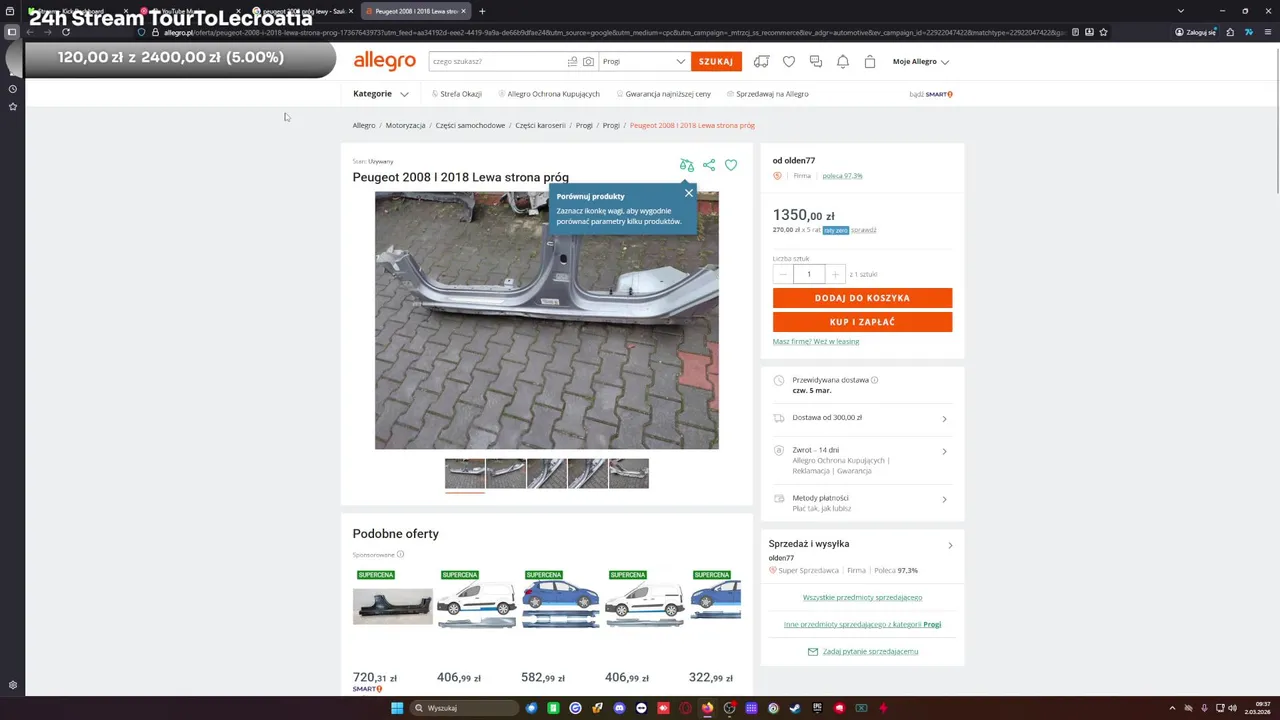
Task: Open Strefa Okazji link
Action: pyautogui.click(x=457, y=94)
